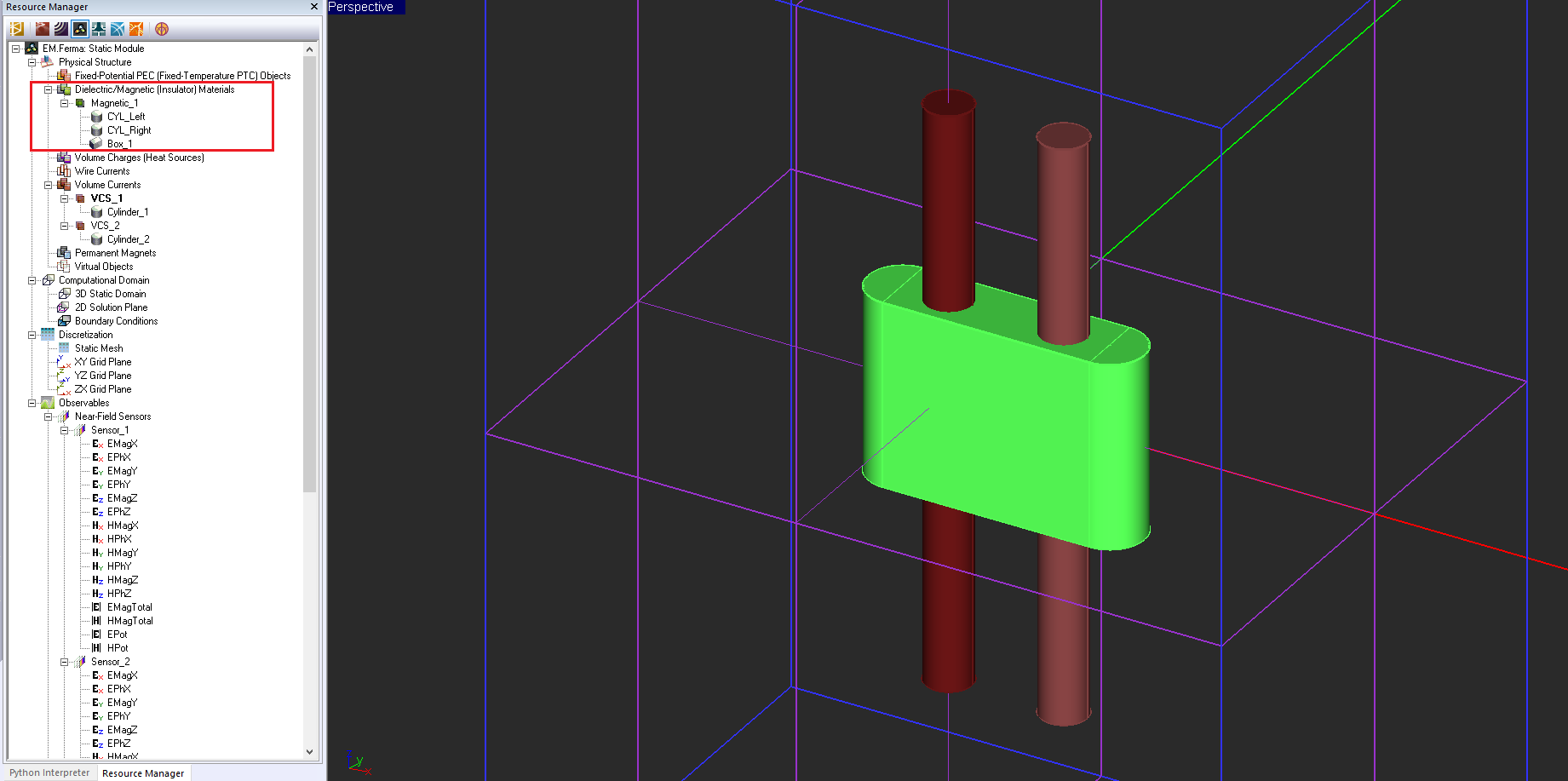Select Cylinder_1 under VCS_1

pos(128,212)
